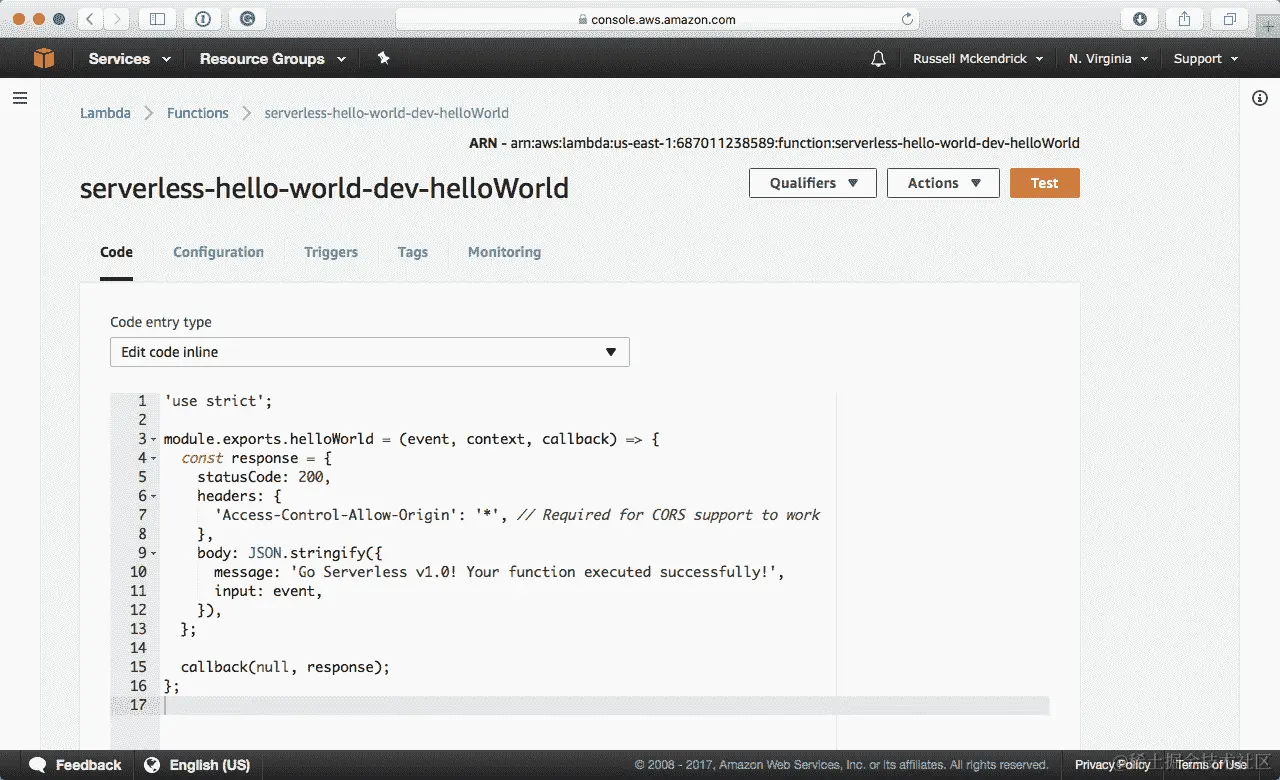Collapse code fold arrow on line 3

153,439
